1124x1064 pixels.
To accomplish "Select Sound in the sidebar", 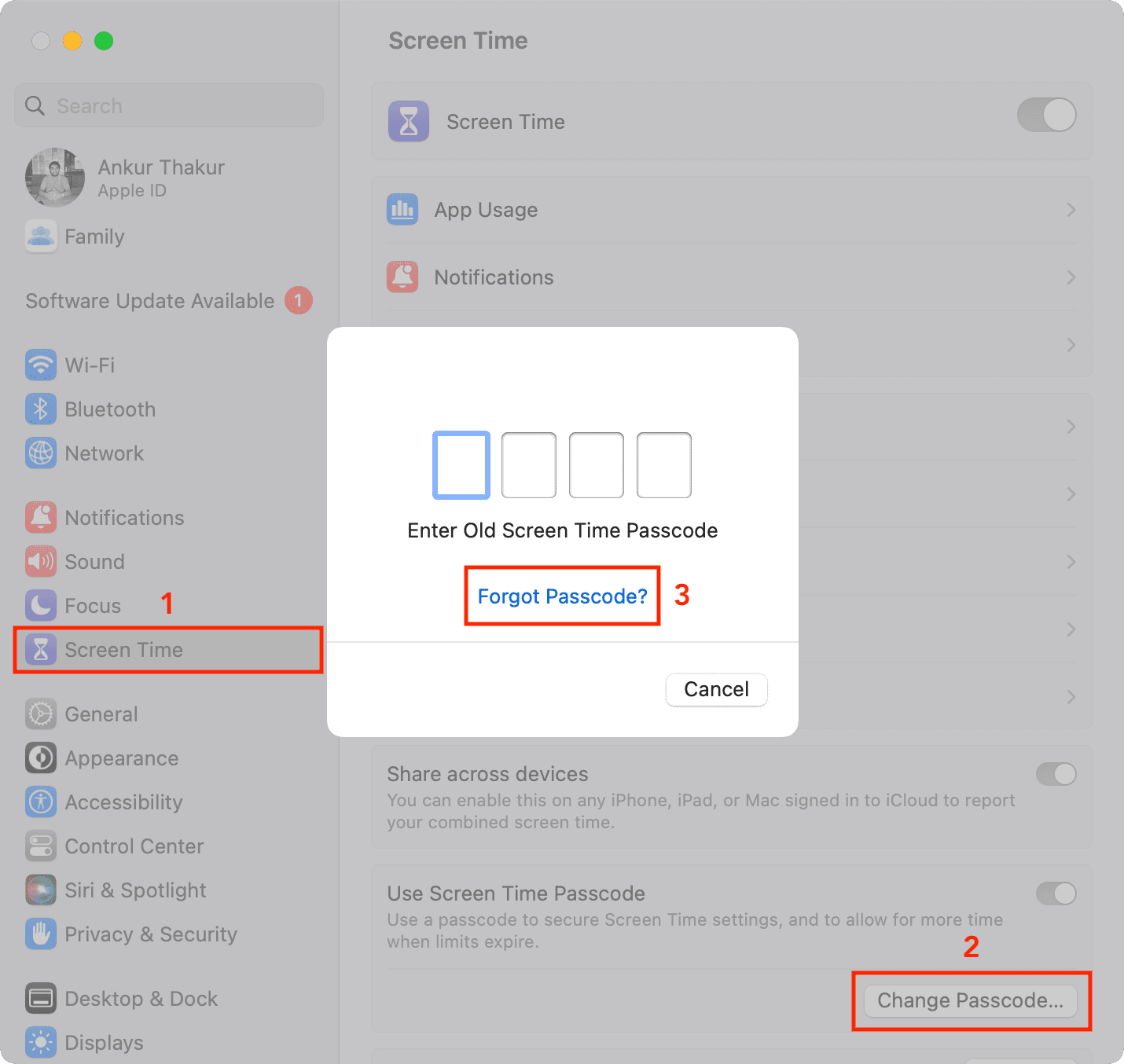I will pos(168,561).
